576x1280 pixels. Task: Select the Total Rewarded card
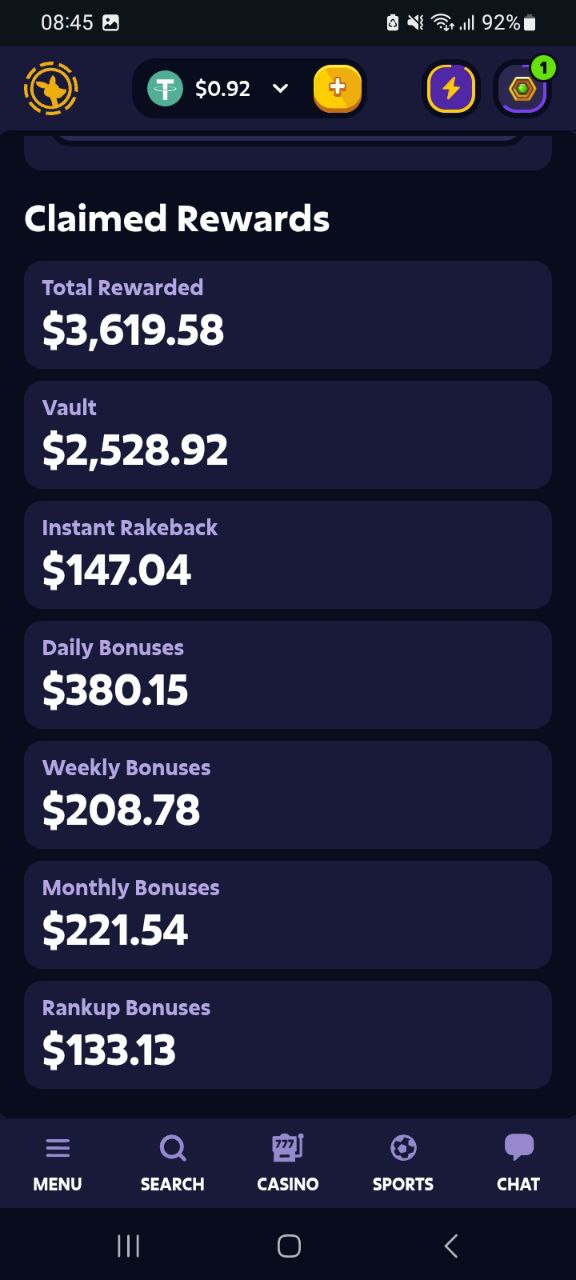pyautogui.click(x=288, y=315)
